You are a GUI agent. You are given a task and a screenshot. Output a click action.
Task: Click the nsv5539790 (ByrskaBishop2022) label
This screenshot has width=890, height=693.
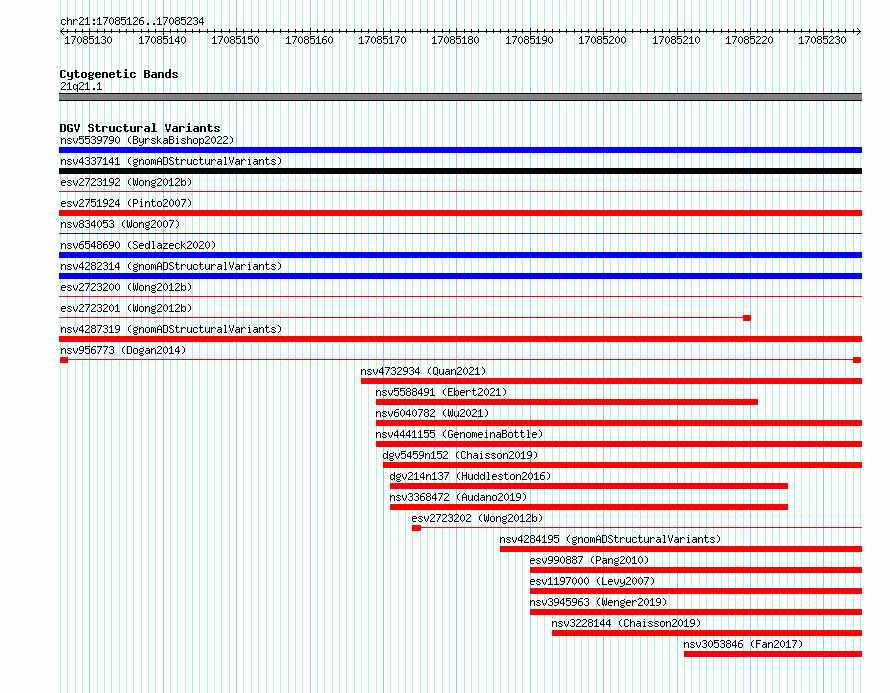[147, 140]
